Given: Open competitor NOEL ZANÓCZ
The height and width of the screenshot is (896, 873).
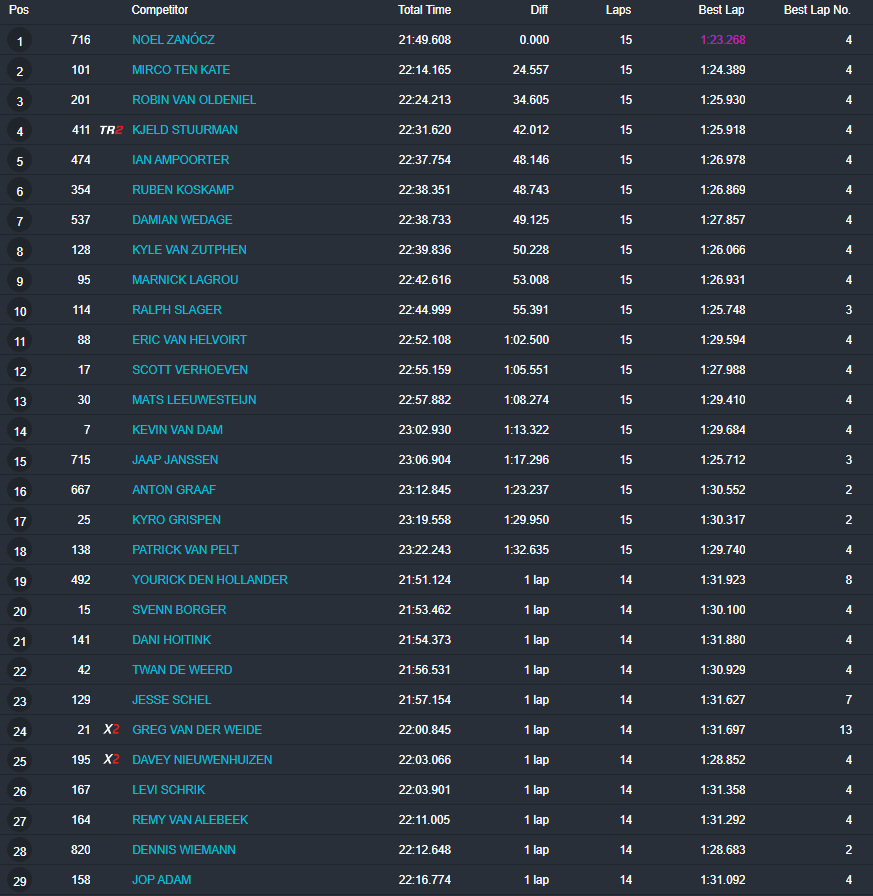Looking at the screenshot, I should pos(173,40).
